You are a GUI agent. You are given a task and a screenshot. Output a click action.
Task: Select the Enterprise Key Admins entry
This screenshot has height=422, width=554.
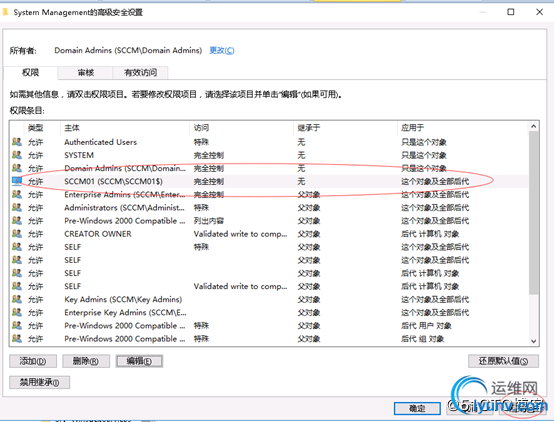tap(270, 312)
